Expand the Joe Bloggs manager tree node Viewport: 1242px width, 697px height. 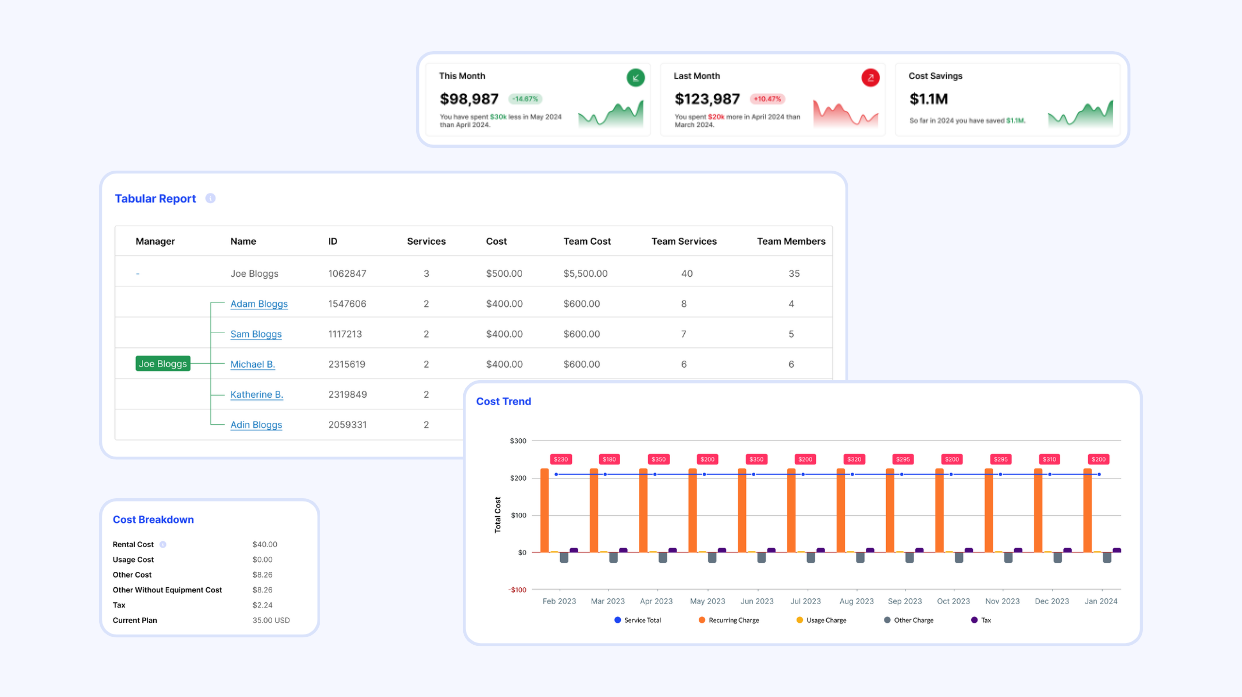(162, 364)
